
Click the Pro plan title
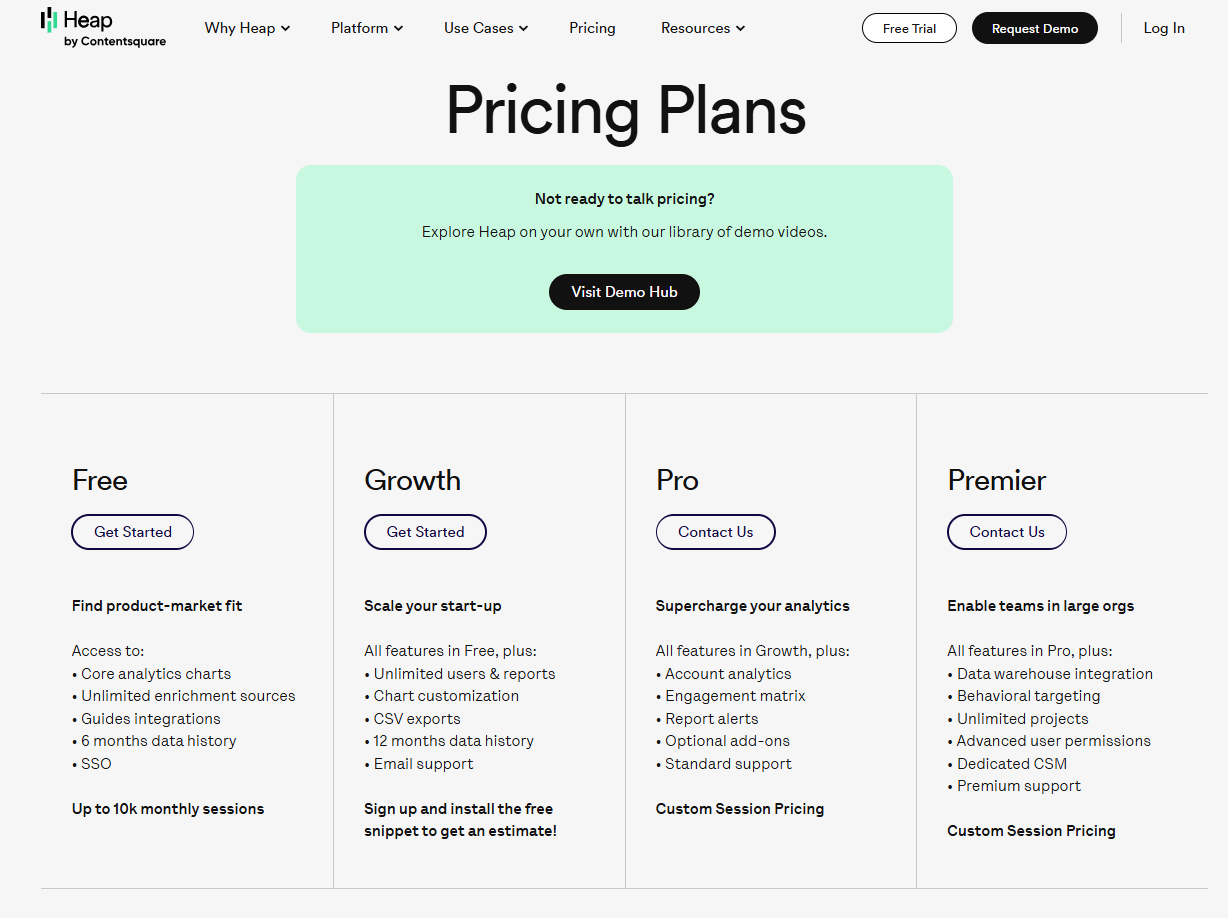click(x=676, y=480)
